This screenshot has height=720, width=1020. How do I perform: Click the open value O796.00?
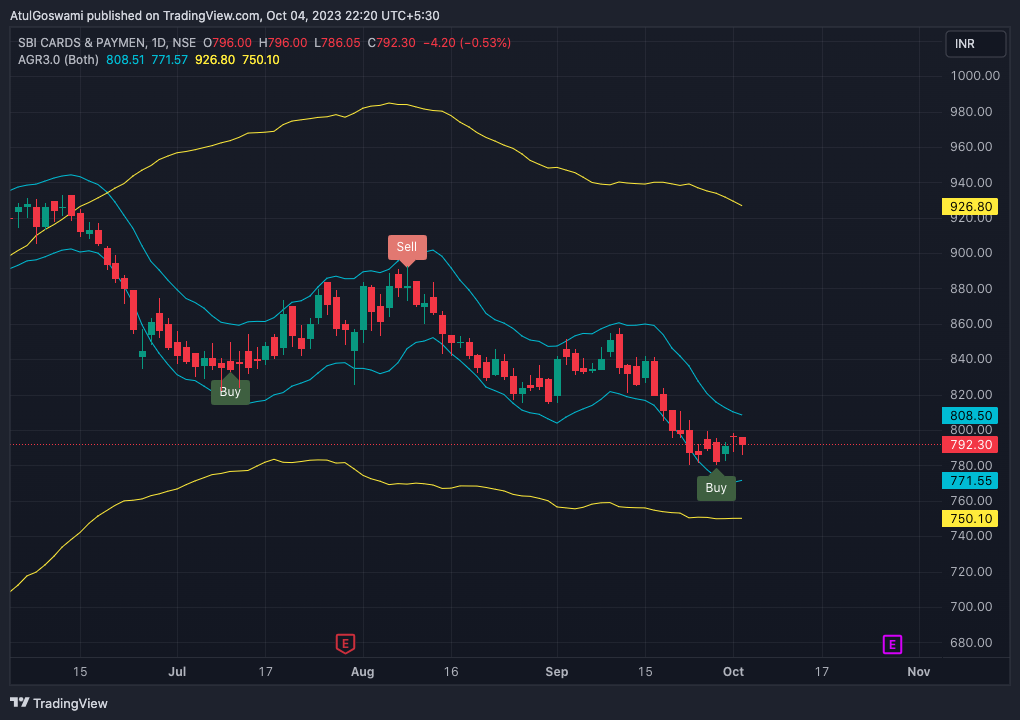pos(227,43)
